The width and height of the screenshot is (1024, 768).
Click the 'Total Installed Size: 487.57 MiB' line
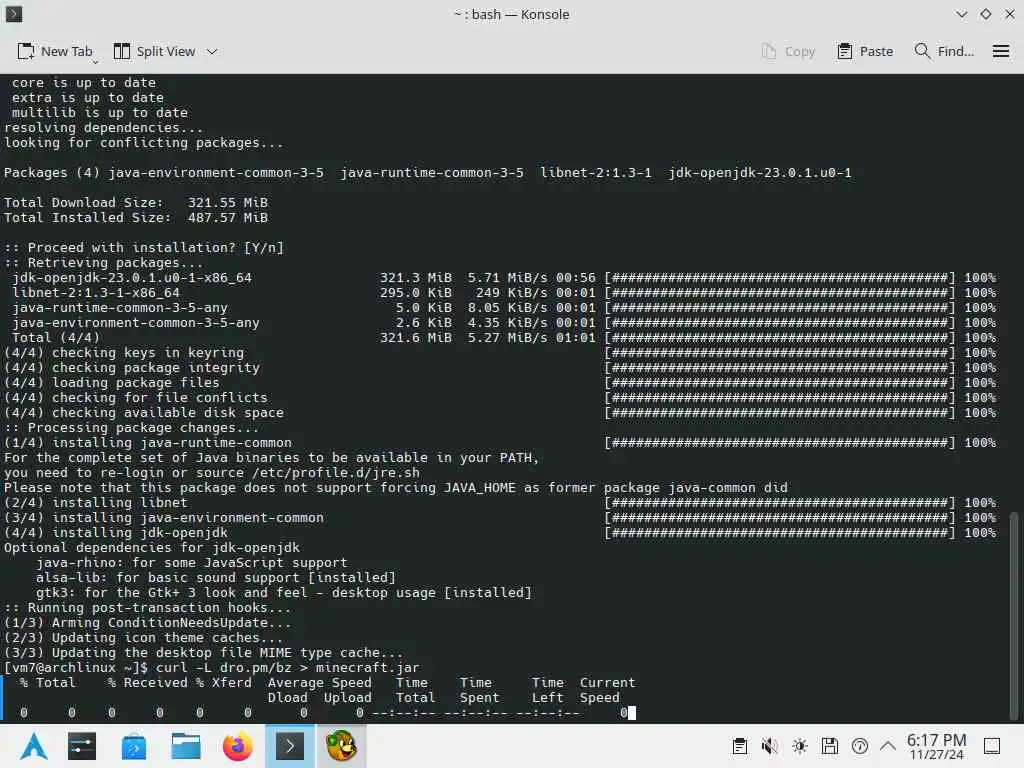click(136, 217)
